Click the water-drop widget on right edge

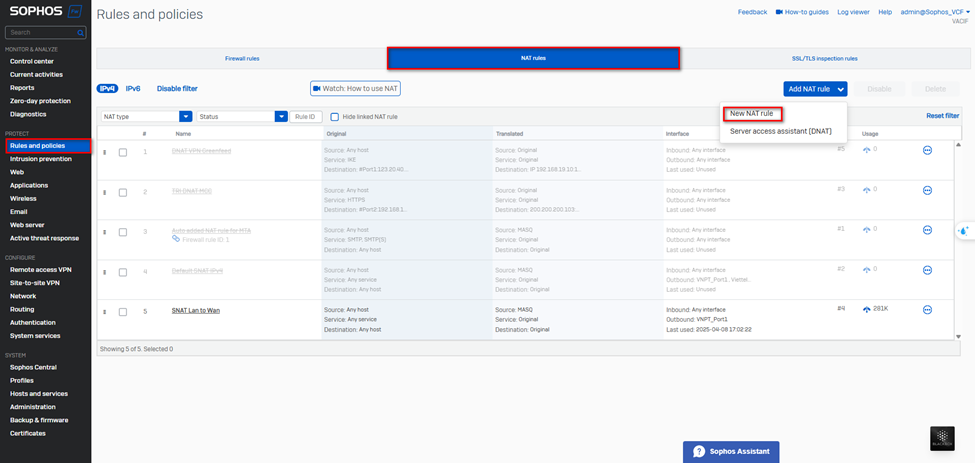coord(964,231)
